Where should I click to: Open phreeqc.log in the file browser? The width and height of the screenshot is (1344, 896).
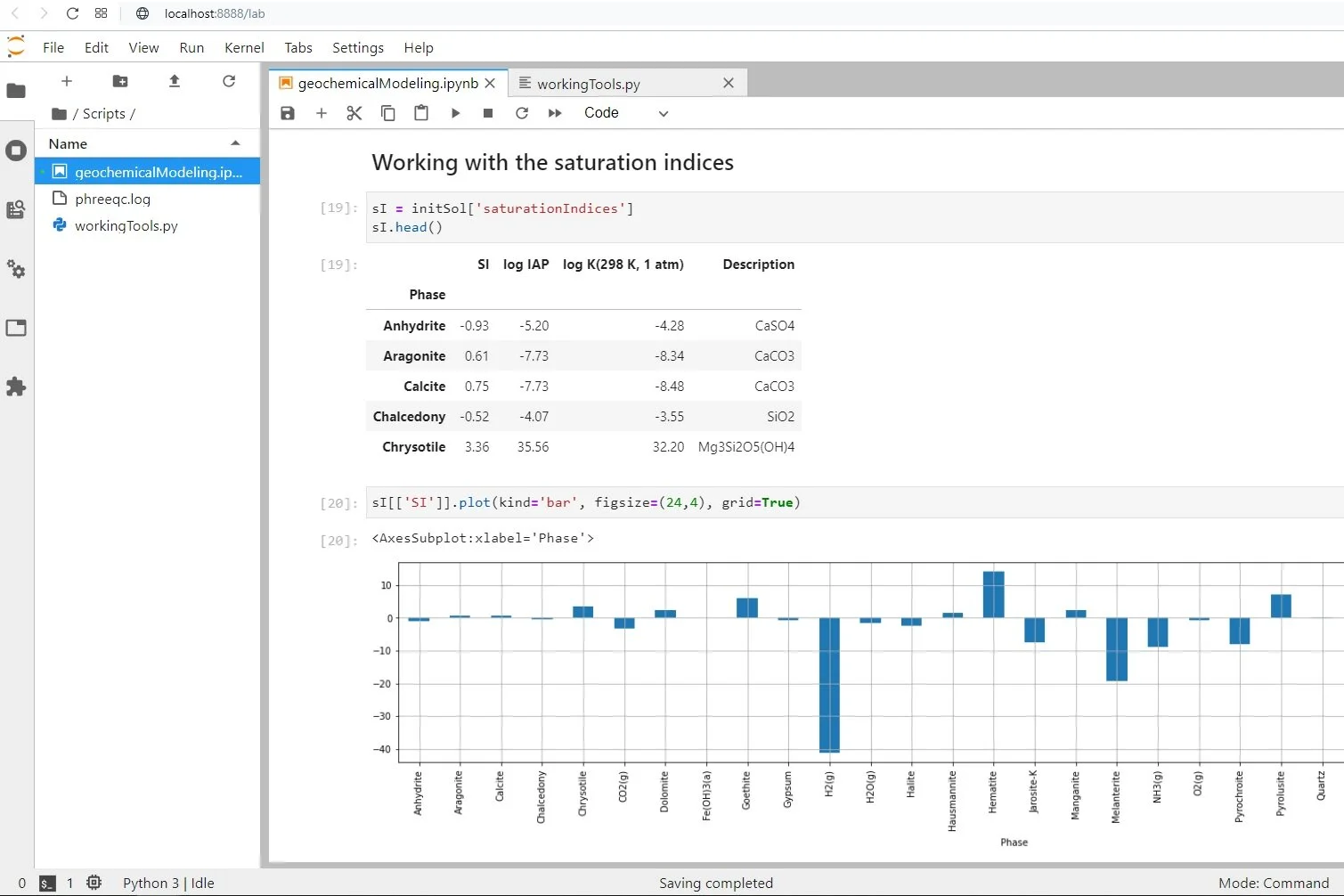112,199
